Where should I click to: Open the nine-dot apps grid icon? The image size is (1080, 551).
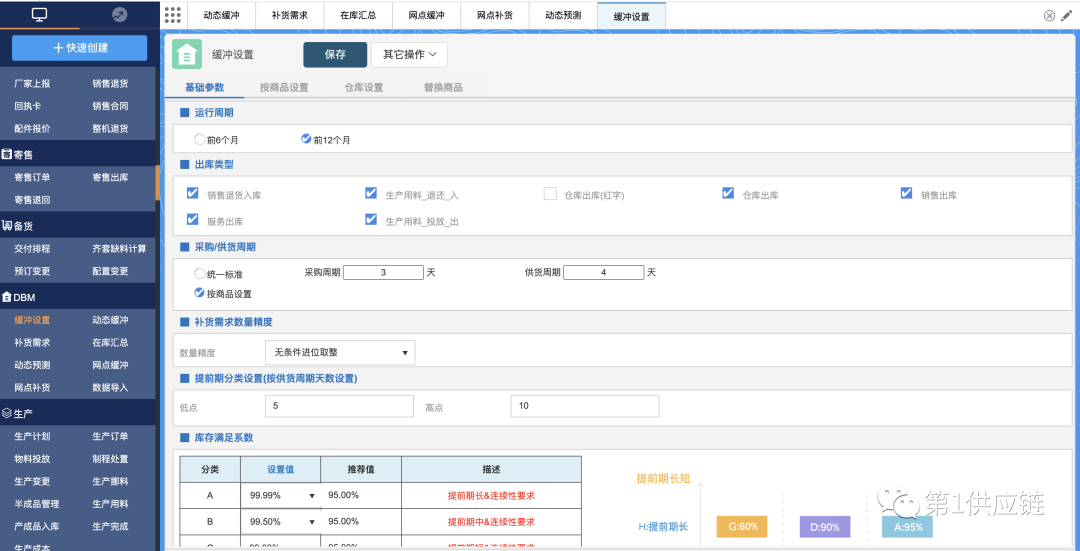tap(173, 15)
